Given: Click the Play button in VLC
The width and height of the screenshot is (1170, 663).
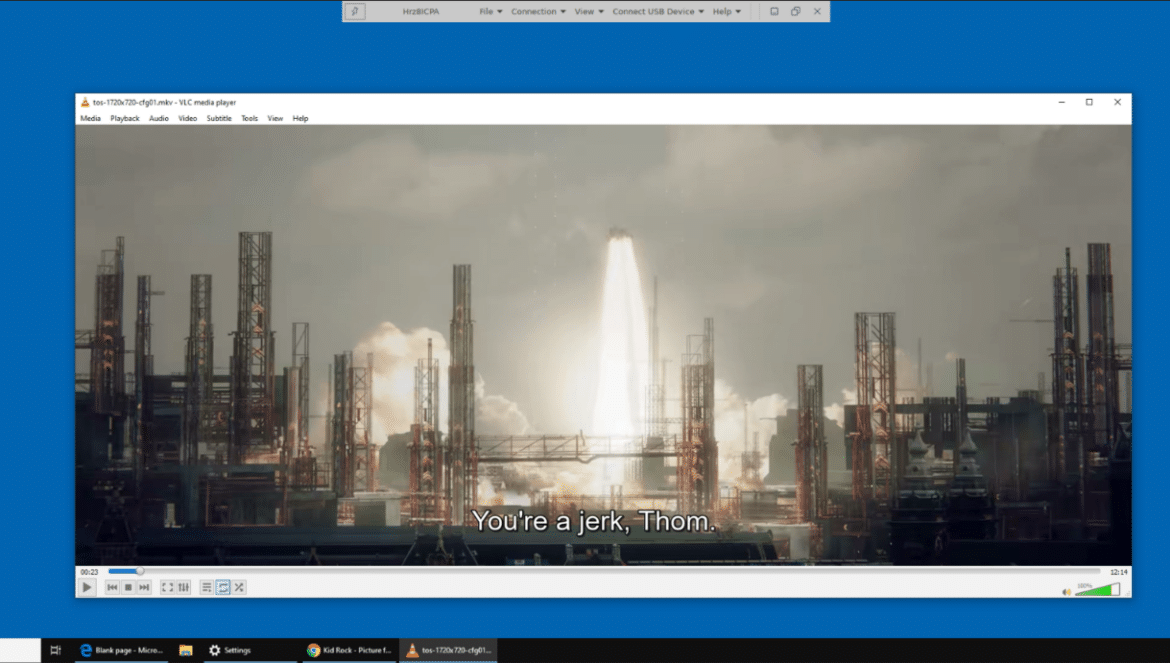Looking at the screenshot, I should coord(87,588).
